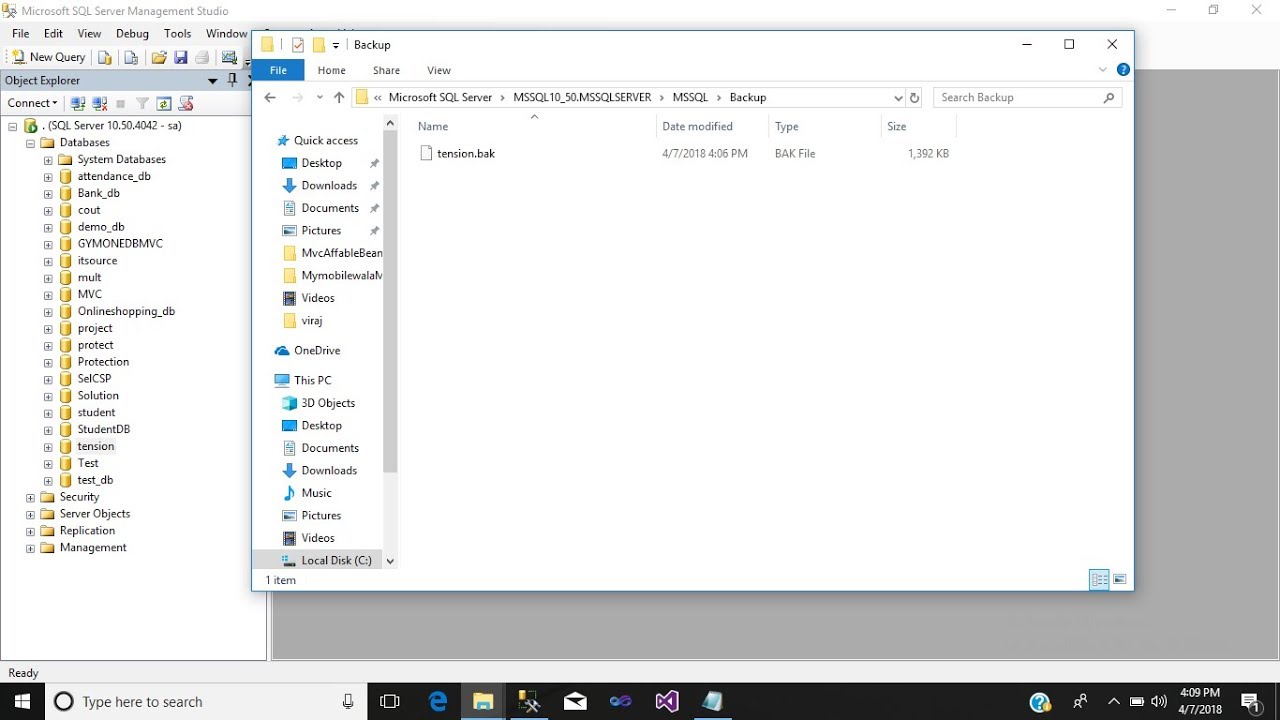
Task: Sort by Date modified column header
Action: tap(697, 126)
